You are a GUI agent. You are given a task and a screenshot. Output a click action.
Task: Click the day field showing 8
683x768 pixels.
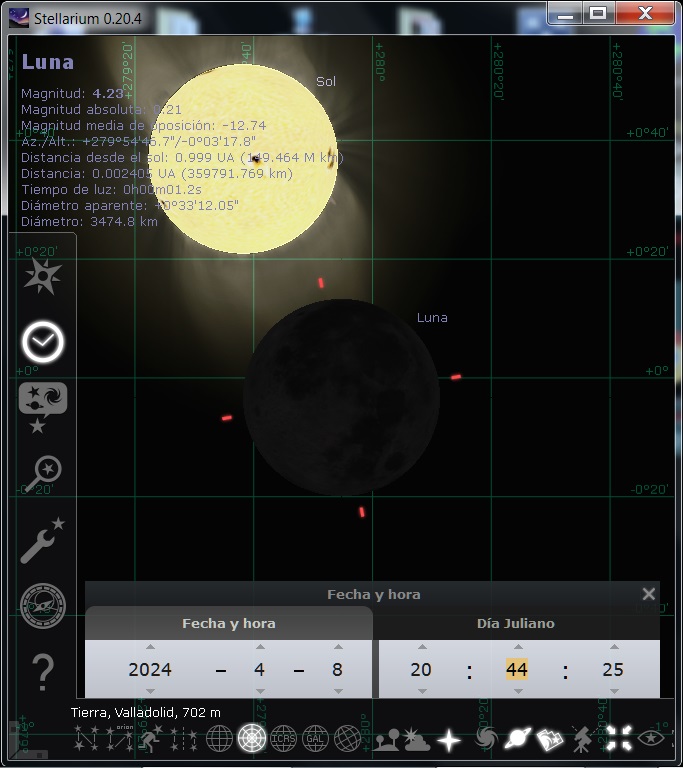(337, 670)
